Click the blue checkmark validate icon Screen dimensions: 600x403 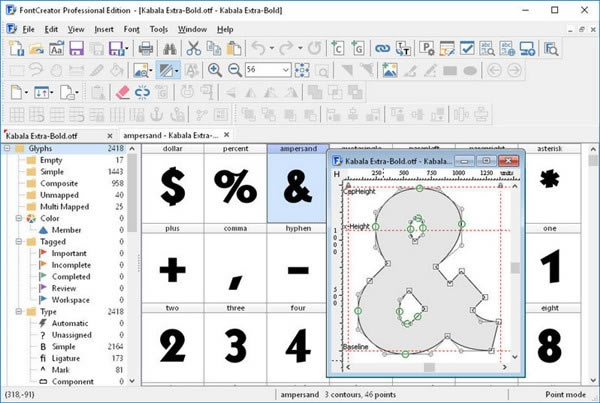[467, 49]
